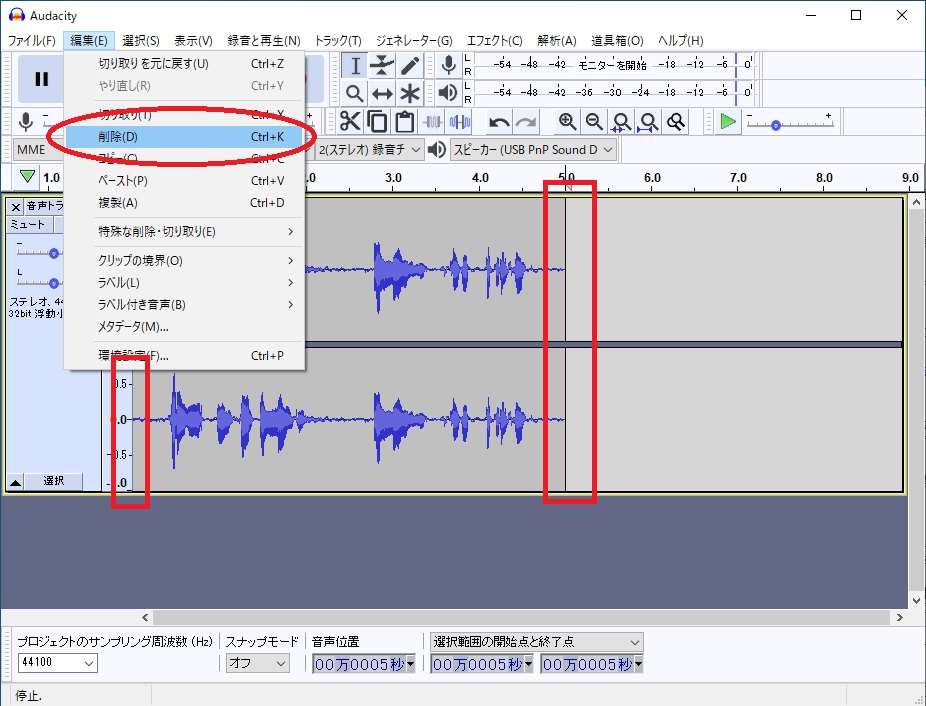Click the Silence audio icon
The height and width of the screenshot is (706, 926).
pyautogui.click(x=459, y=122)
